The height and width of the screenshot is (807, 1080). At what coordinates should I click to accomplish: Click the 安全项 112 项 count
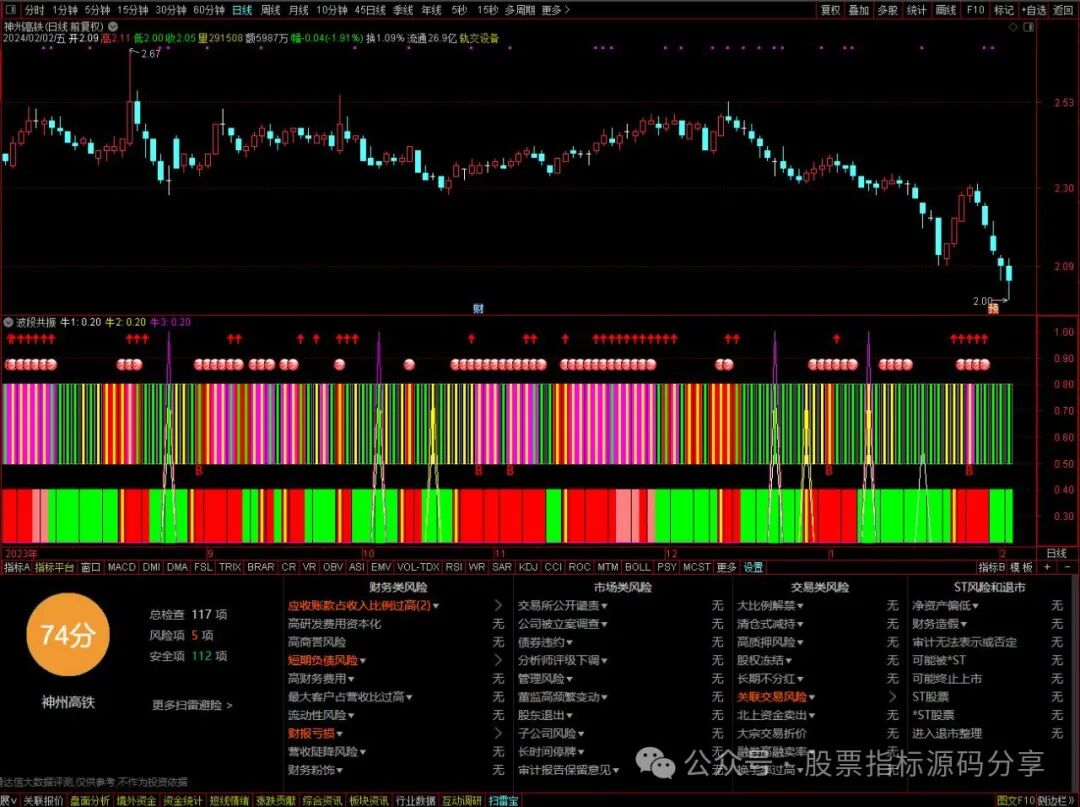click(188, 656)
